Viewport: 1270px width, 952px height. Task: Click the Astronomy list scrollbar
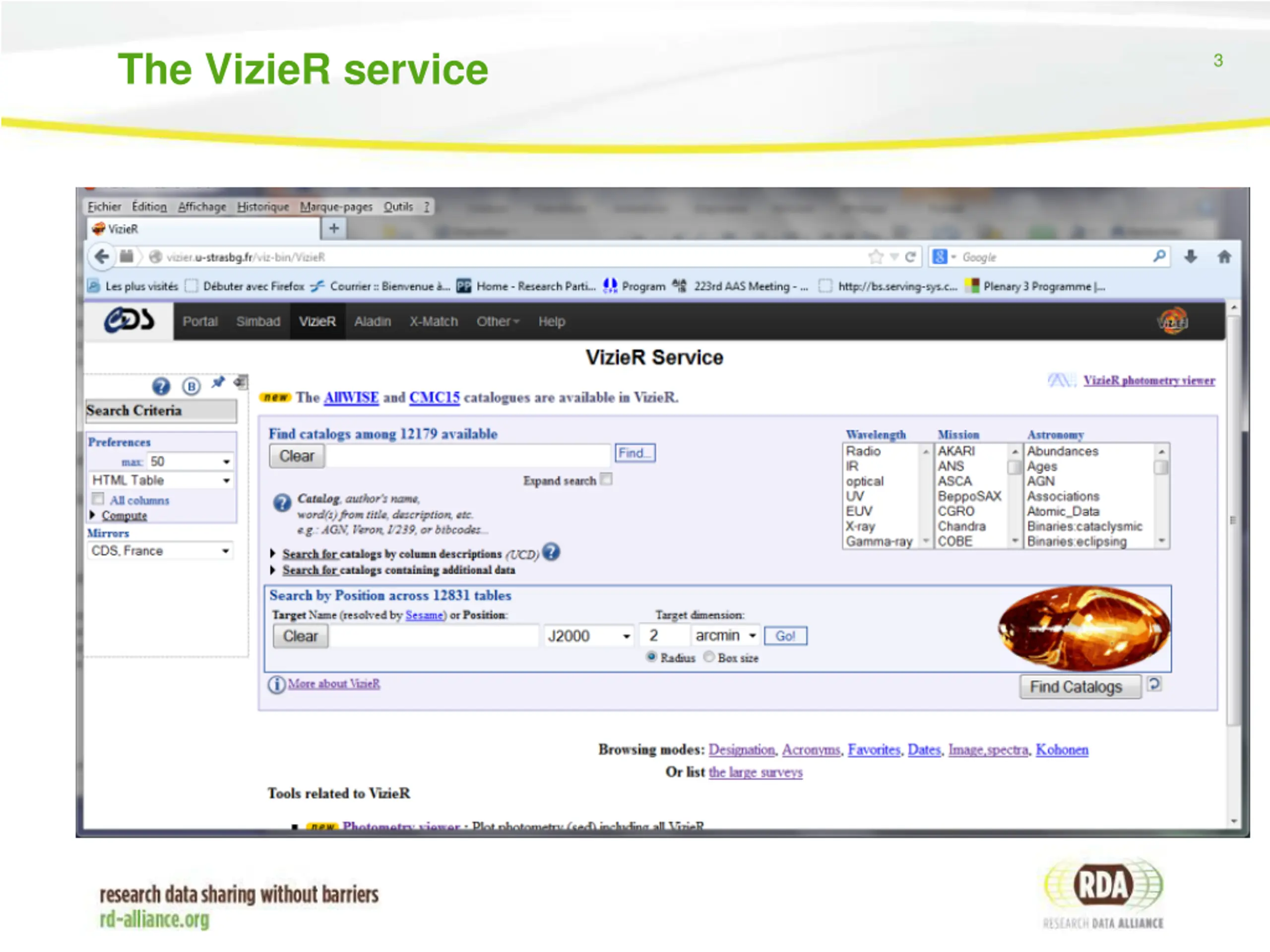[1161, 496]
